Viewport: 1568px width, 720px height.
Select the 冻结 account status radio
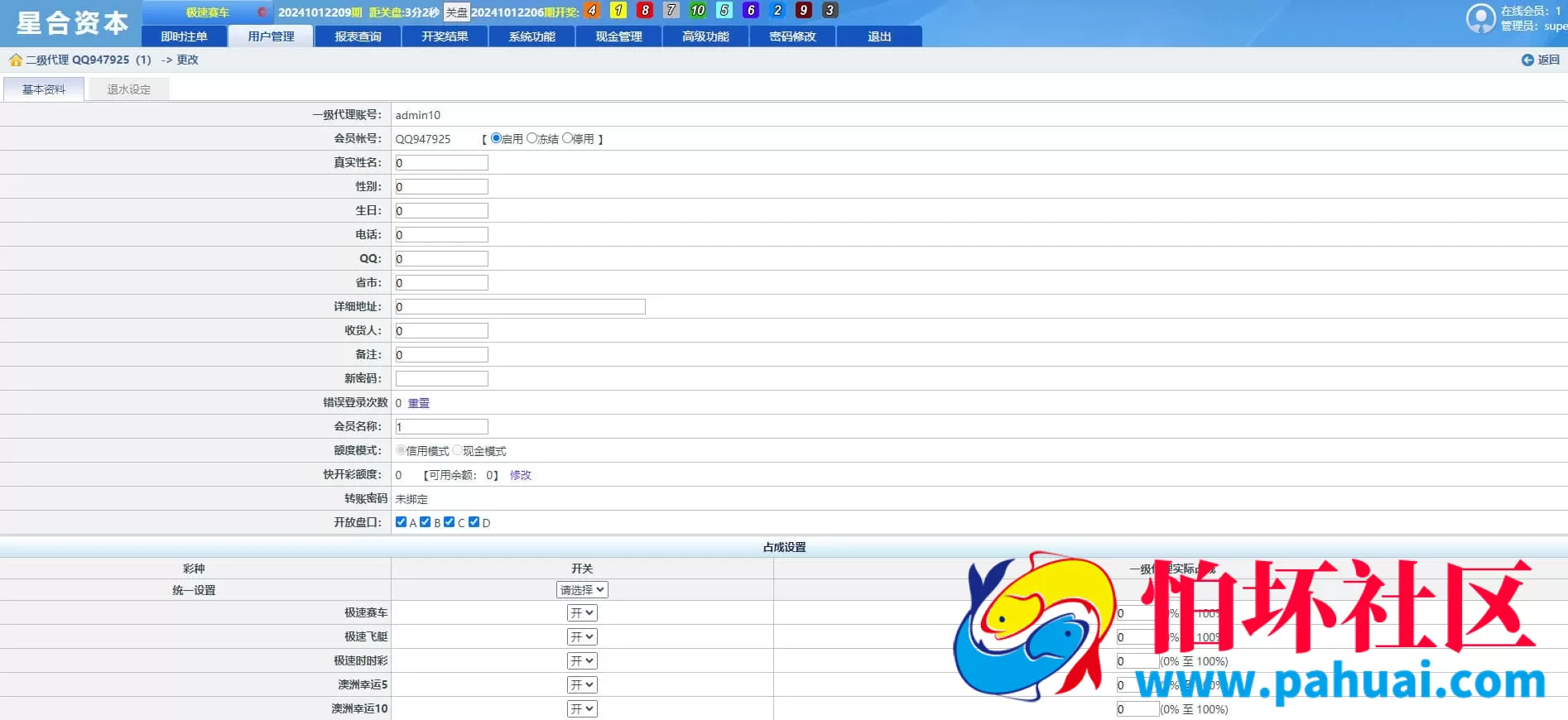point(531,138)
